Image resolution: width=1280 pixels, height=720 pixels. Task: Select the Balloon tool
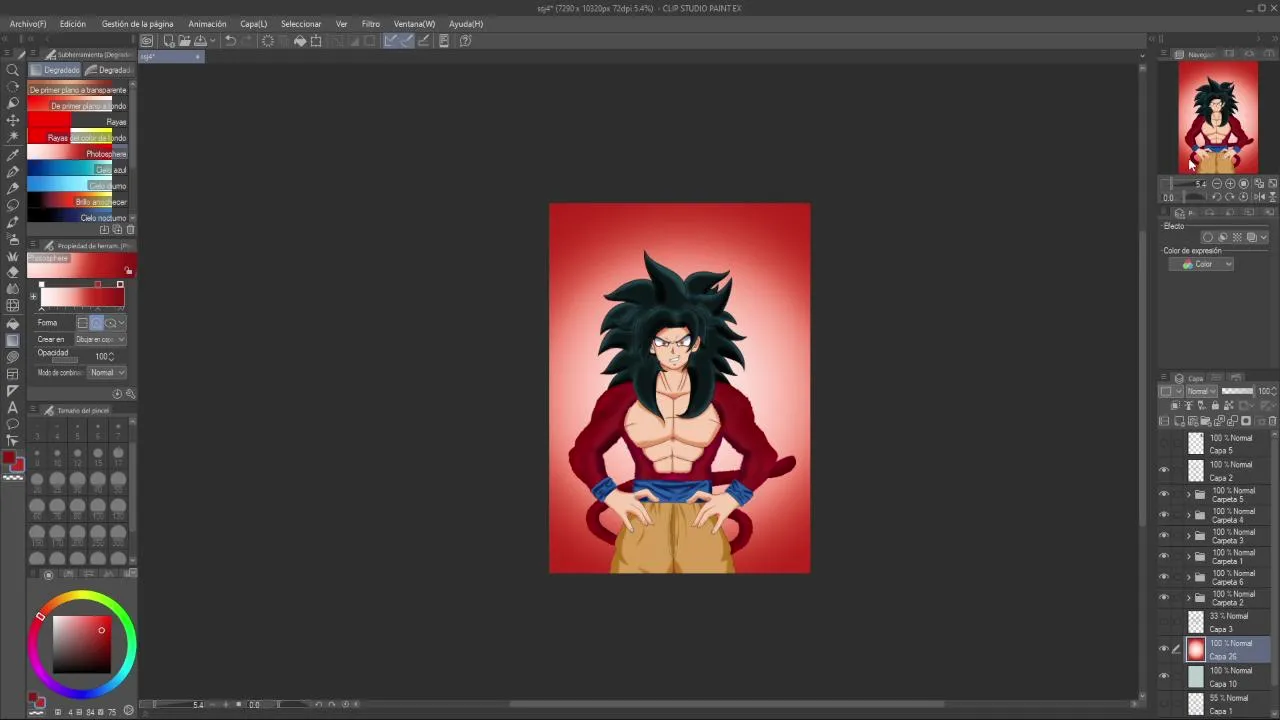(13, 424)
